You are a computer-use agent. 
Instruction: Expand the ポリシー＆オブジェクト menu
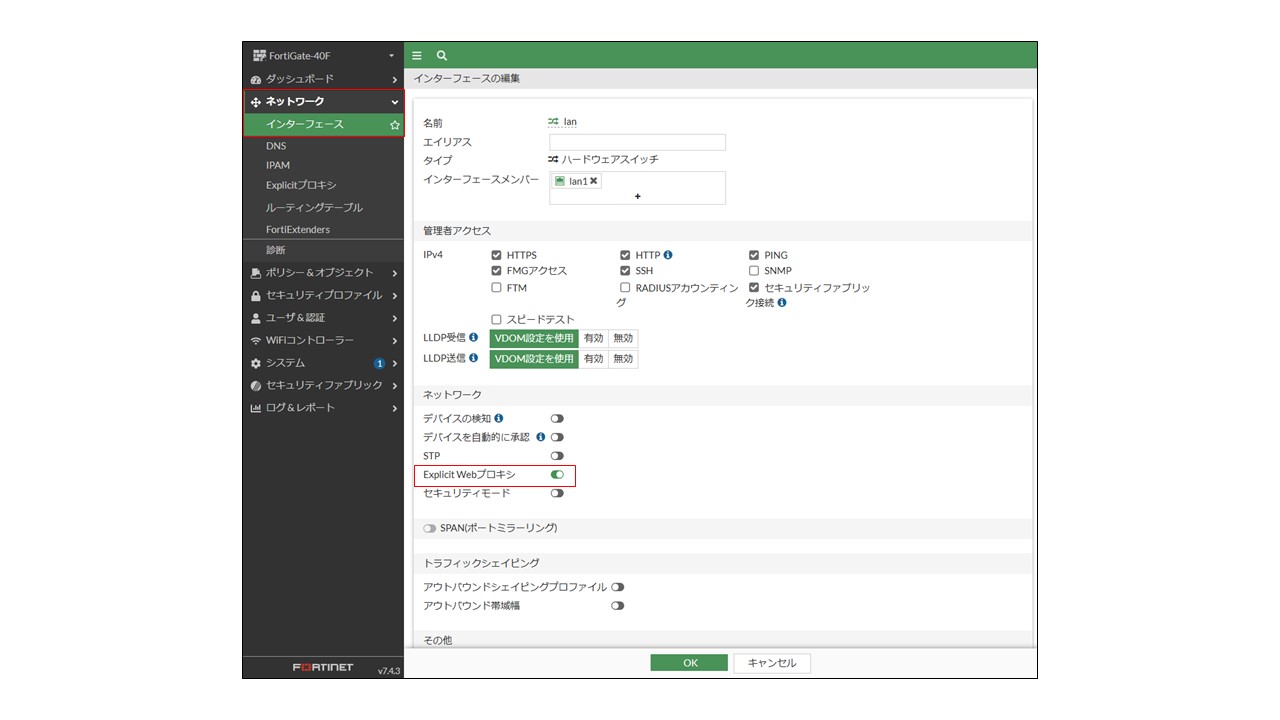point(323,272)
